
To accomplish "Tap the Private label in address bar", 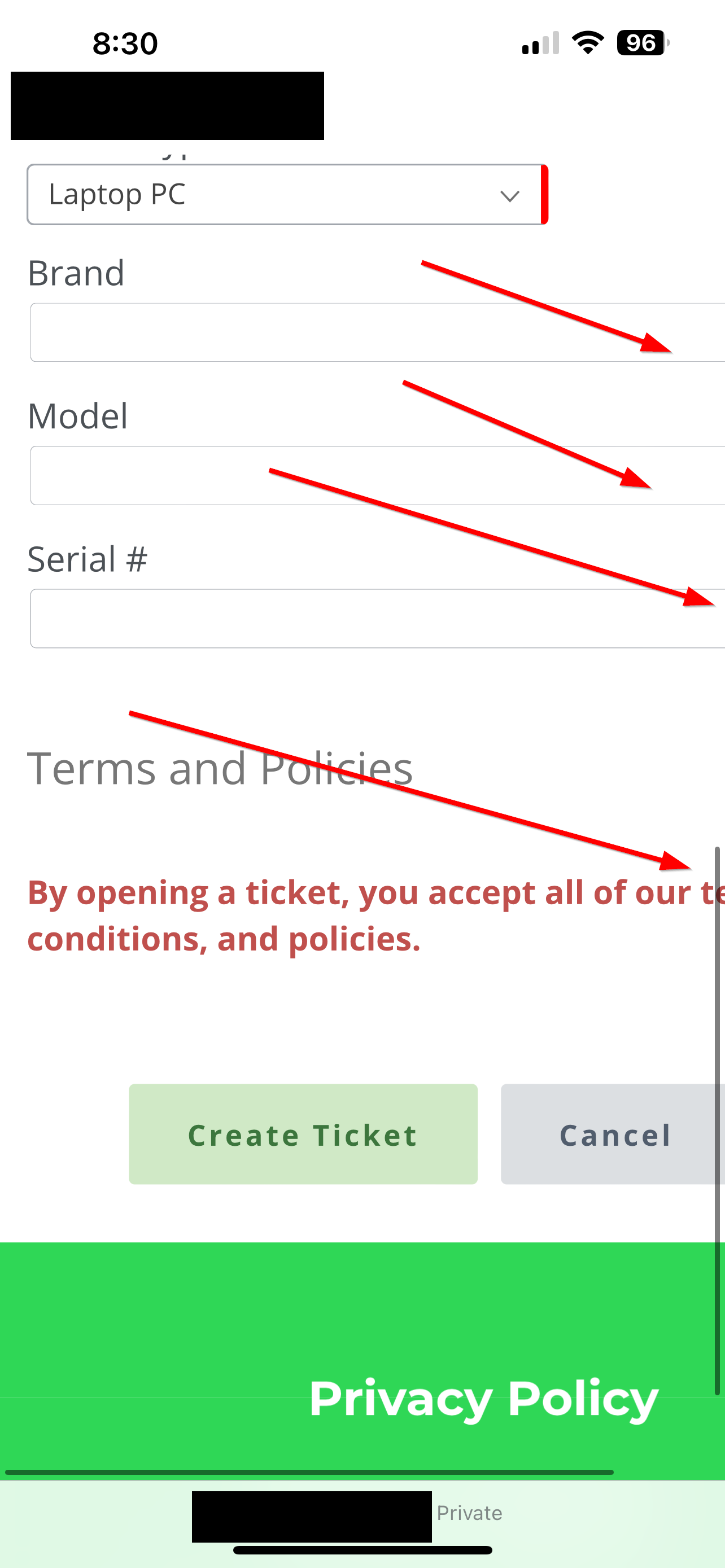I will click(x=469, y=1513).
